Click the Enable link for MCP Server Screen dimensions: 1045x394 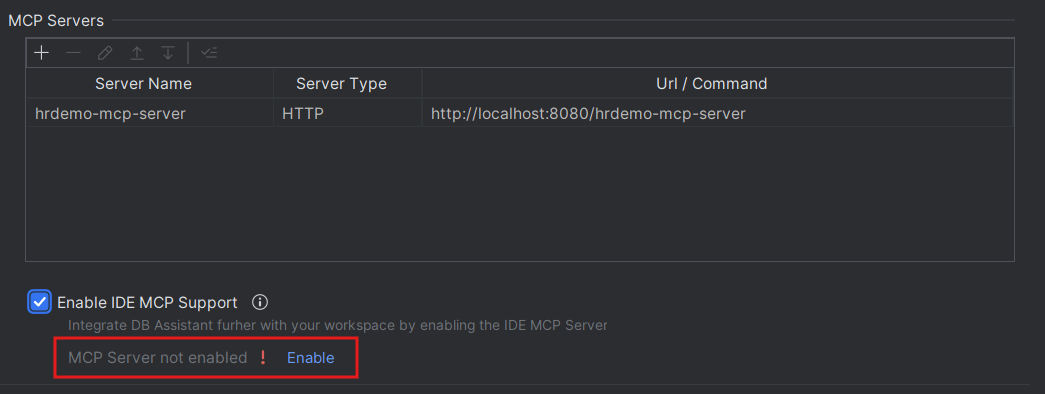tap(311, 358)
